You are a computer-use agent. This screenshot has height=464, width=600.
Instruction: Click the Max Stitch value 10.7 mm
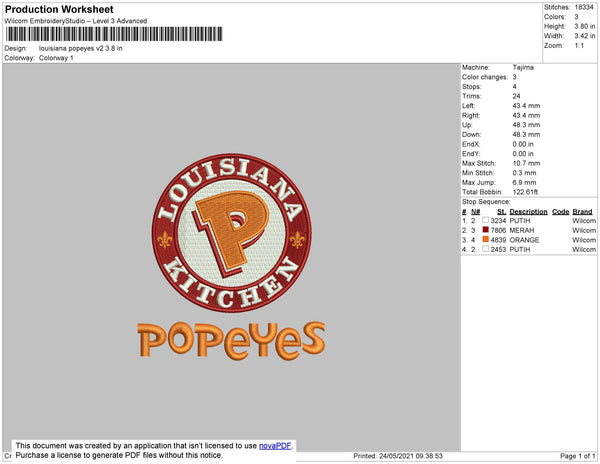[x=527, y=163]
